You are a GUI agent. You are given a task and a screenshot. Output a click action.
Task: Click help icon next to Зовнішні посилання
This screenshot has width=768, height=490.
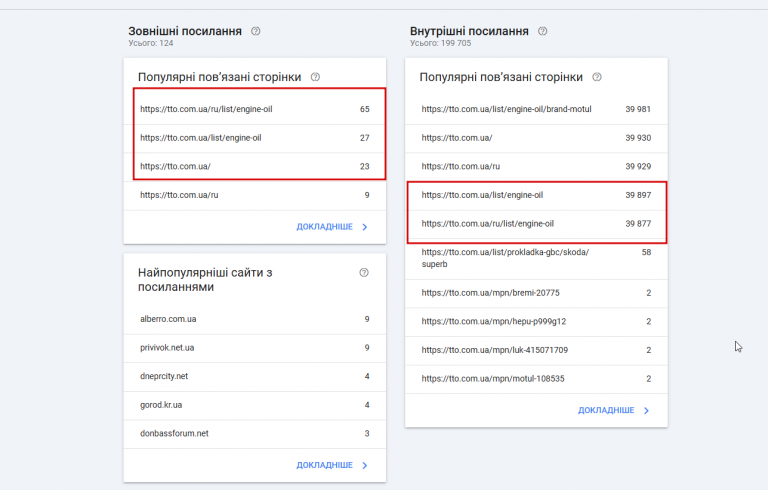click(x=256, y=31)
